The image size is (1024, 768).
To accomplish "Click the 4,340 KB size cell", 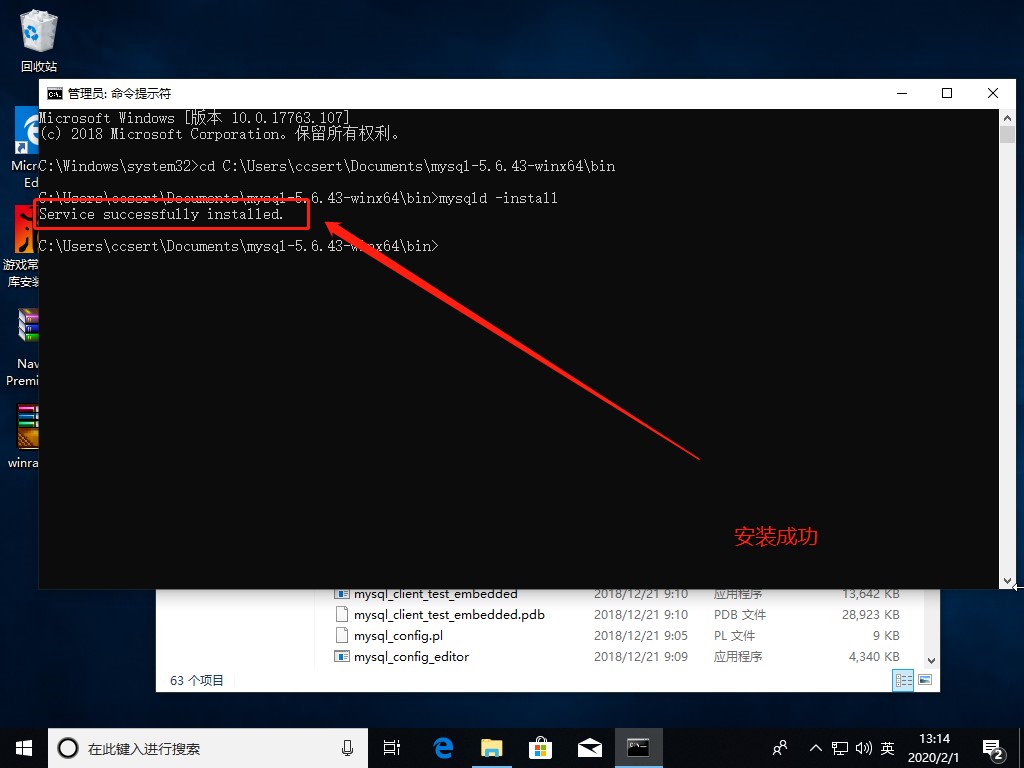I will tap(874, 656).
